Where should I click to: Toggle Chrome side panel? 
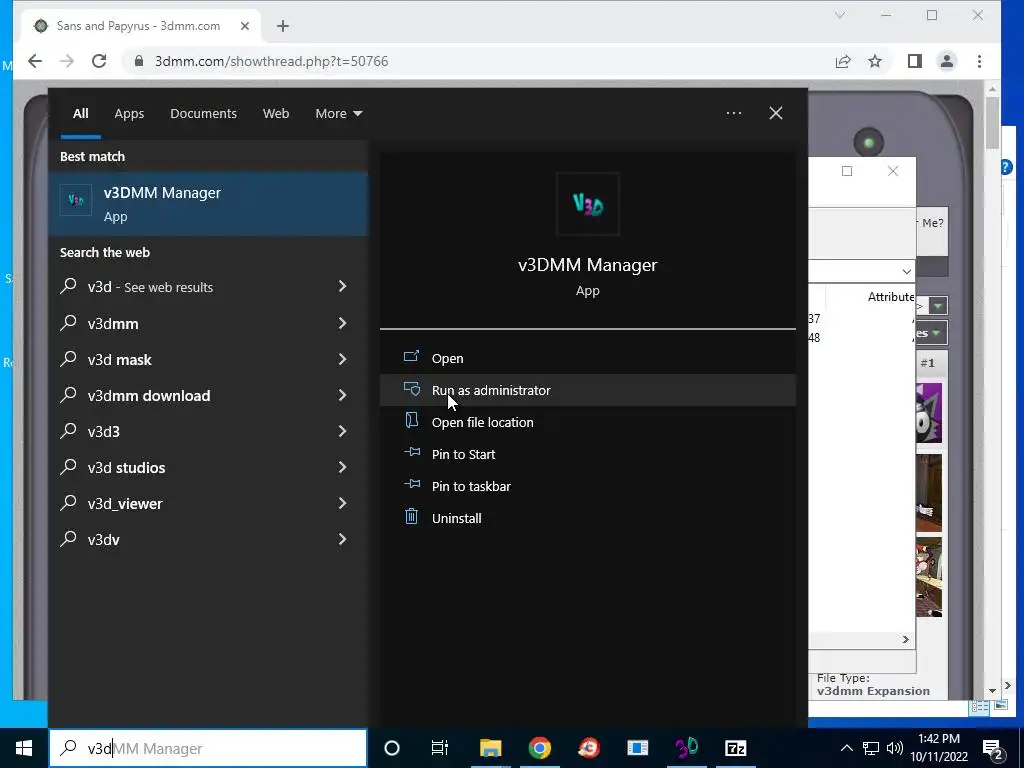pyautogui.click(x=915, y=61)
